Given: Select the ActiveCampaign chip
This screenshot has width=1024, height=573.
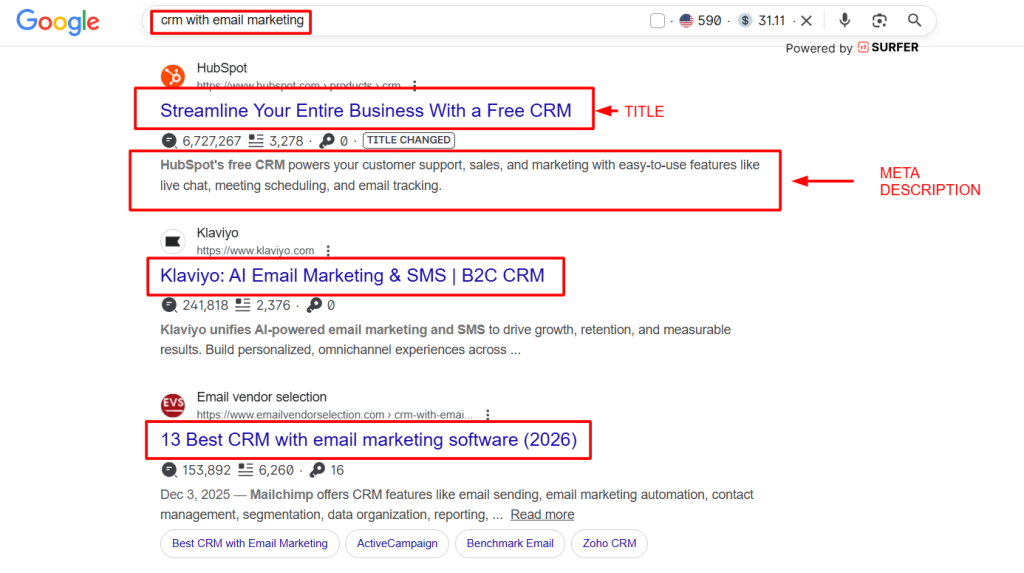Looking at the screenshot, I should click(x=397, y=544).
